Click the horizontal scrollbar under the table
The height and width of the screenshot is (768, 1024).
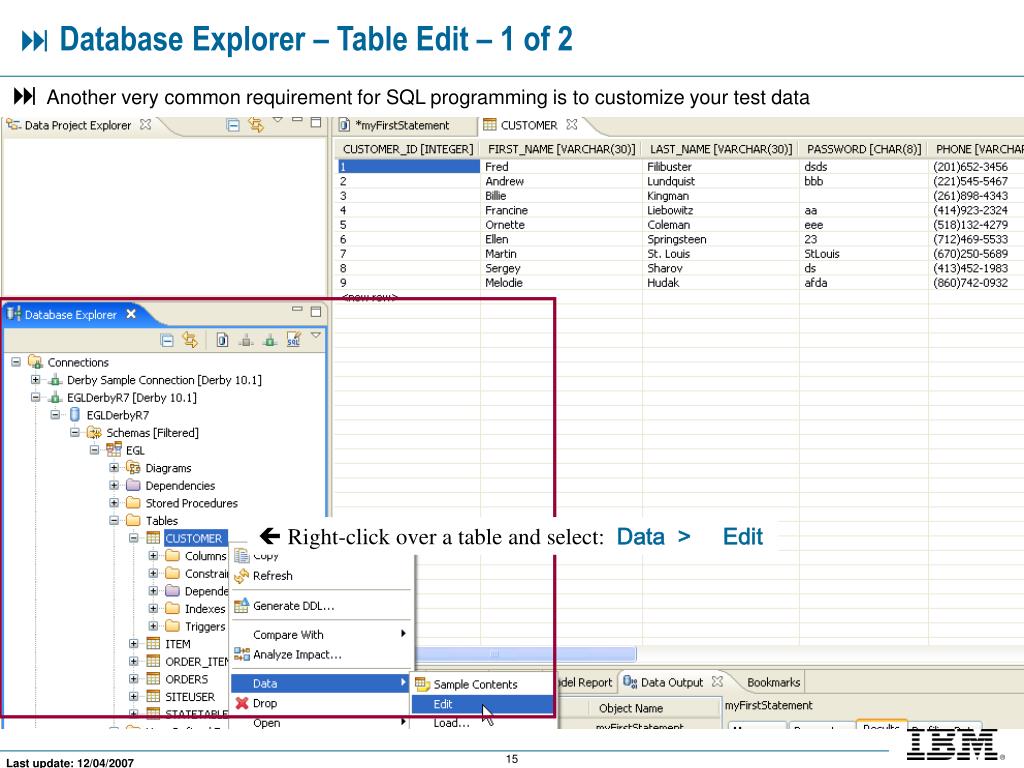525,654
